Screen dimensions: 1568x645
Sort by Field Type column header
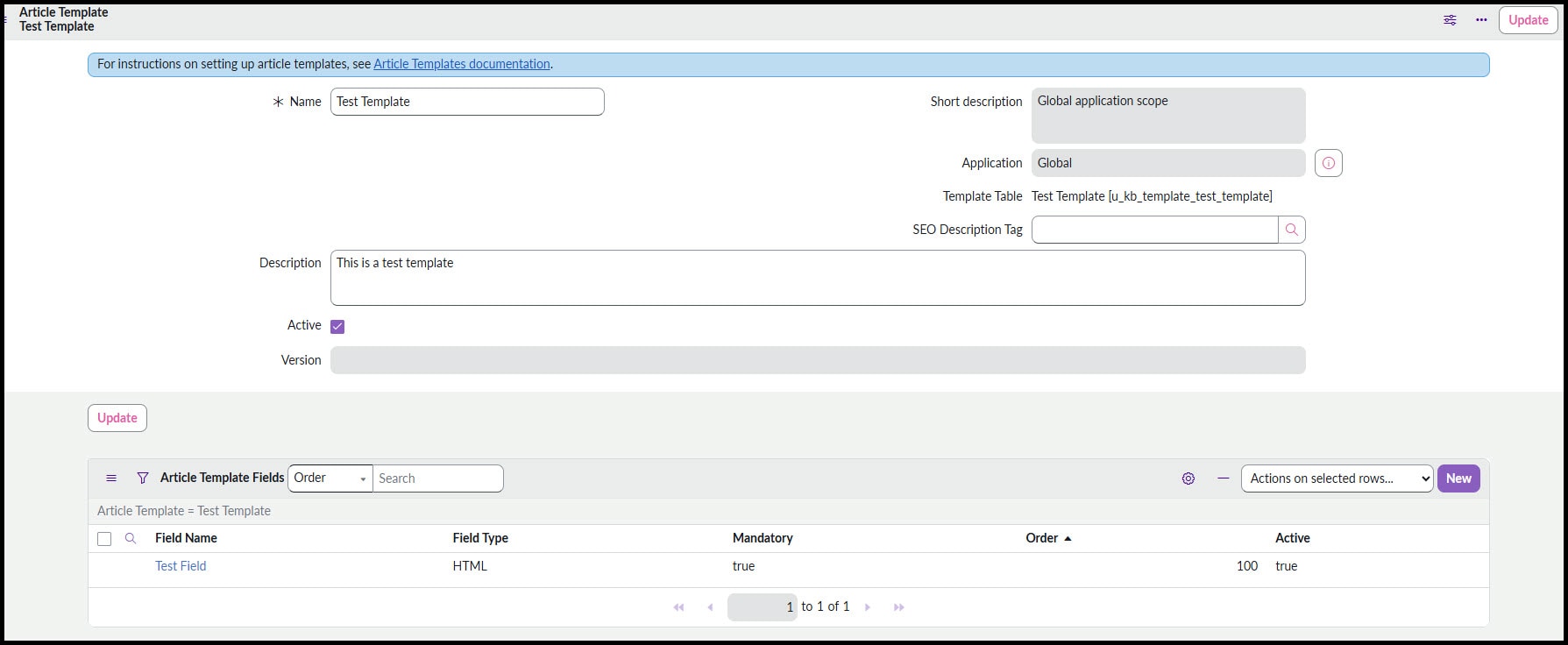click(480, 538)
